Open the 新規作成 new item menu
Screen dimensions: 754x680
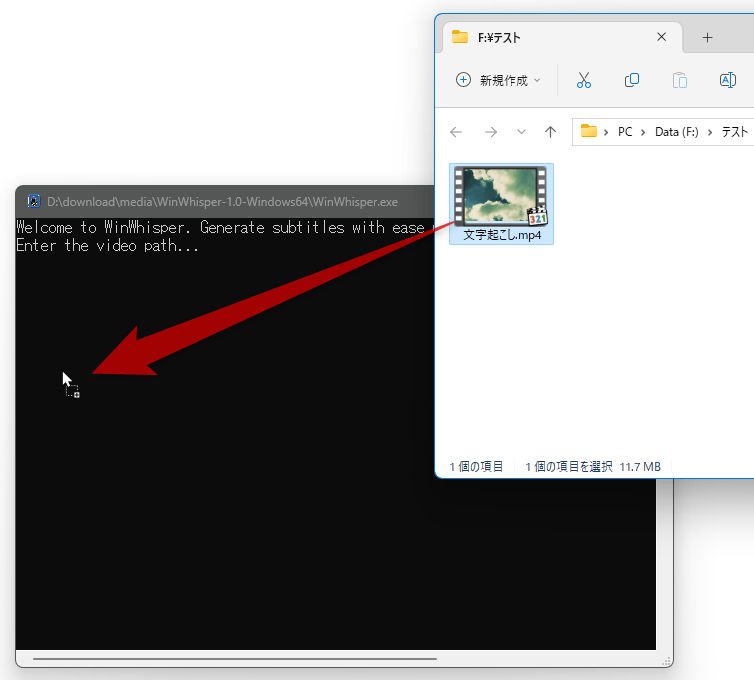[x=498, y=80]
